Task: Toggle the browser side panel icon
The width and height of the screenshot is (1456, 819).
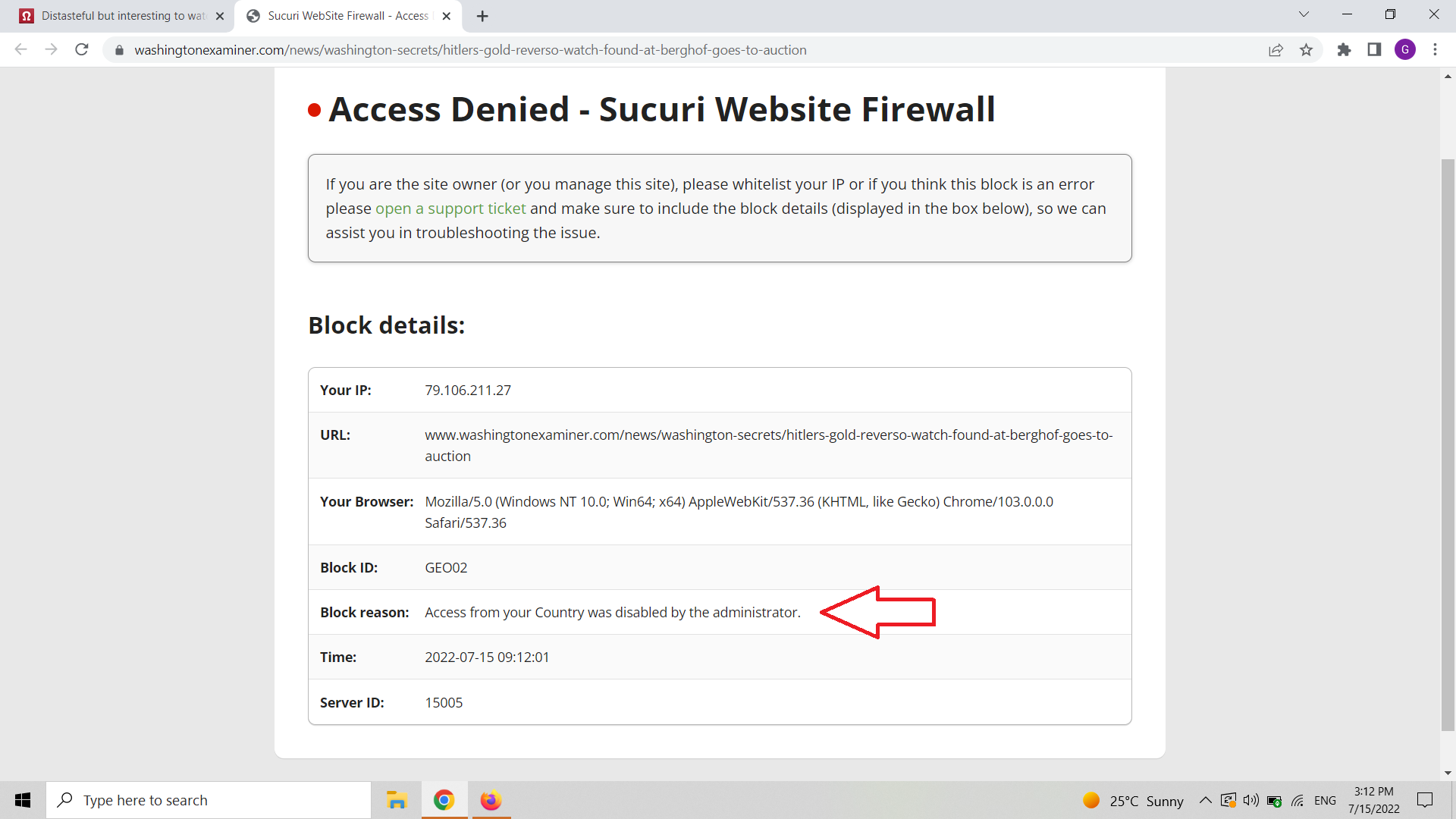Action: pos(1374,50)
